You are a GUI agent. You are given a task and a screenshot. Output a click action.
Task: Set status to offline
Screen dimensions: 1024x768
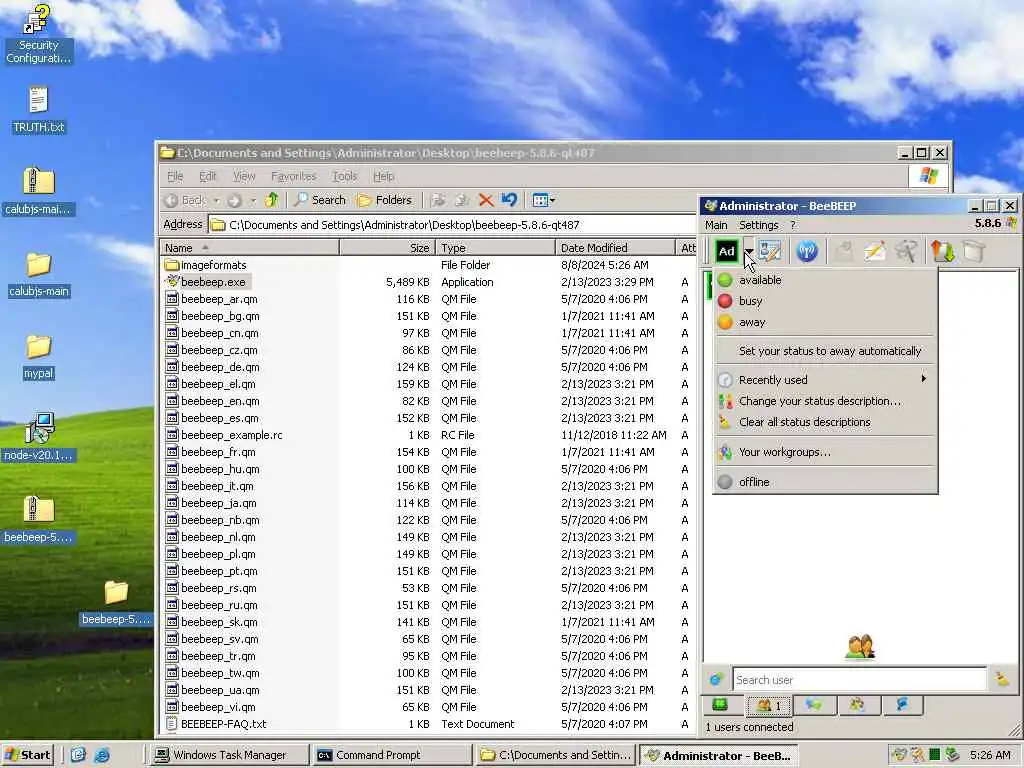(x=825, y=482)
